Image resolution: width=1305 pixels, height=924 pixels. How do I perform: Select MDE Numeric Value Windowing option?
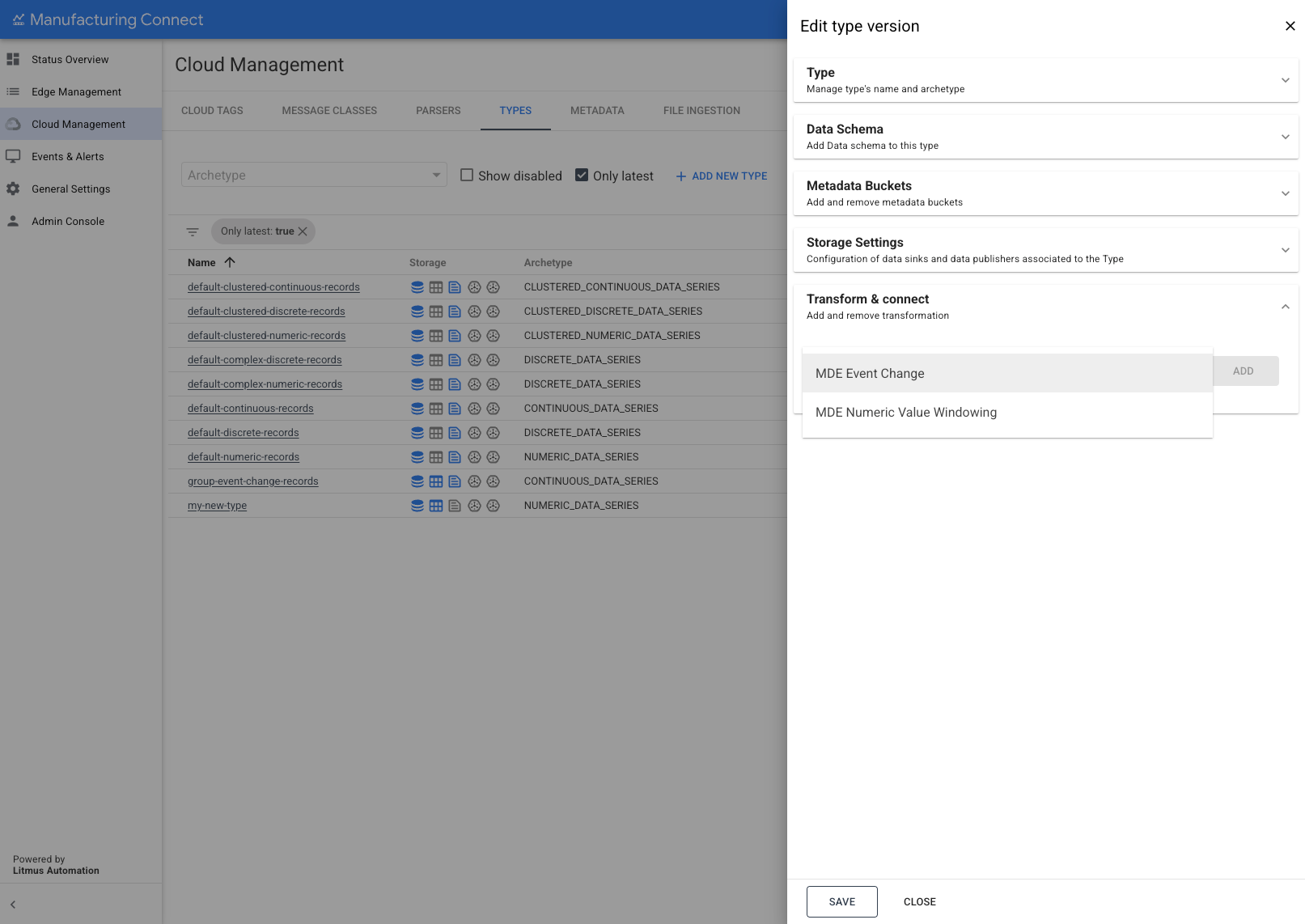click(906, 413)
